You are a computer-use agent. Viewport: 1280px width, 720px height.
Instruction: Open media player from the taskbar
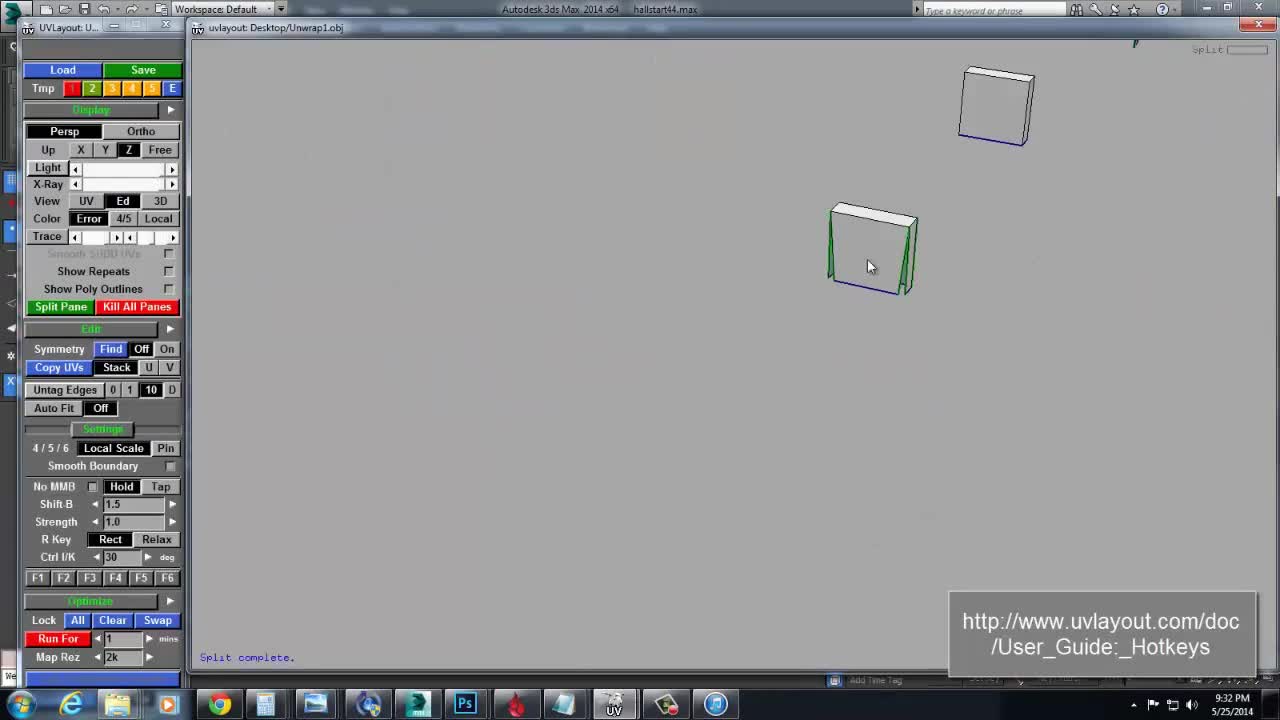pyautogui.click(x=167, y=704)
